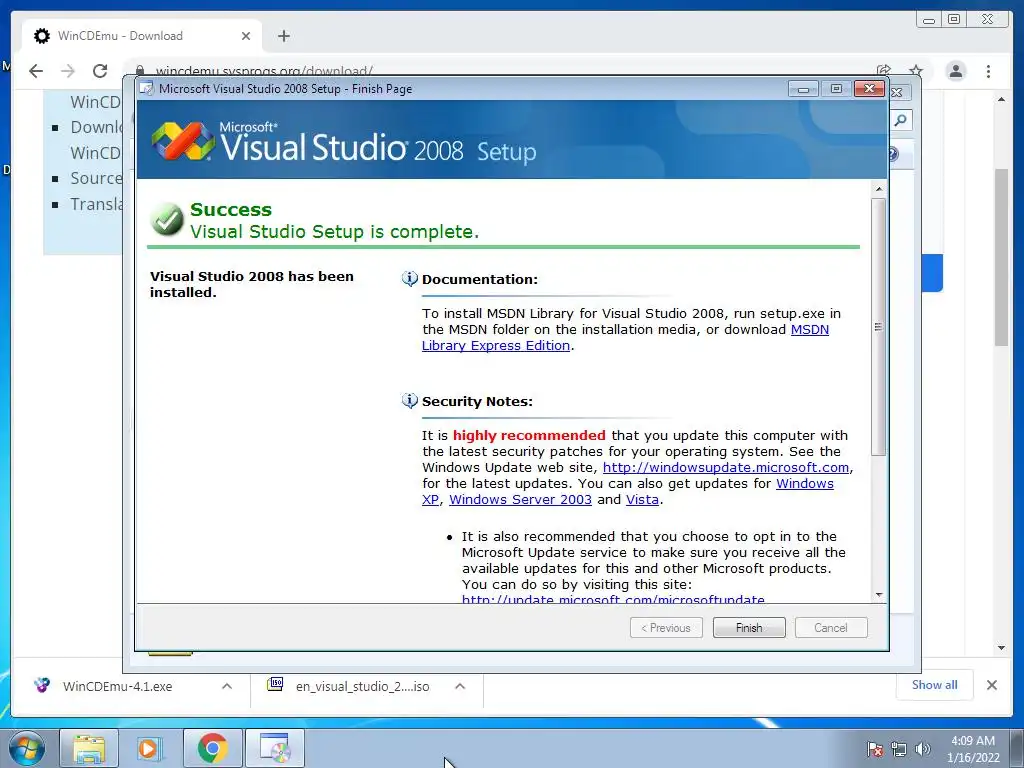The height and width of the screenshot is (768, 1024).
Task: Follow the Vista updates link
Action: point(642,500)
